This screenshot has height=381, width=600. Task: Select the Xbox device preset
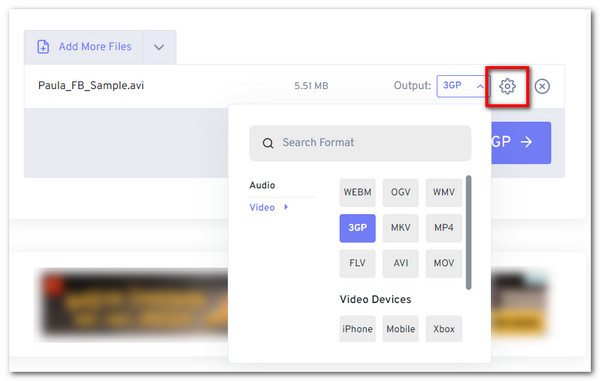[x=443, y=329]
